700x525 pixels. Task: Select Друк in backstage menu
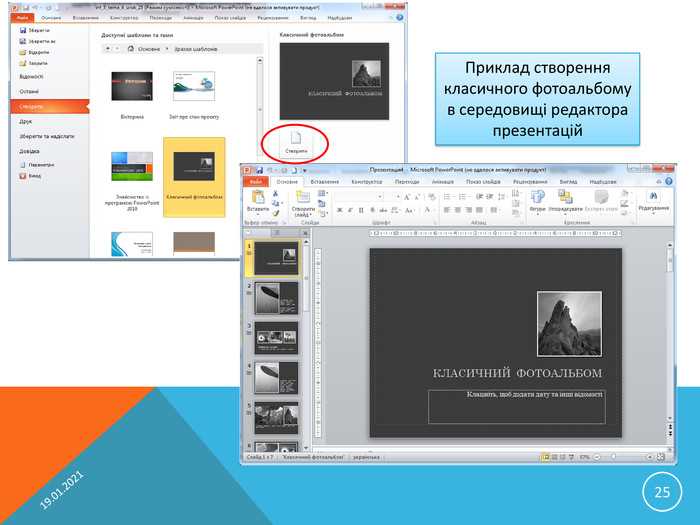click(25, 121)
